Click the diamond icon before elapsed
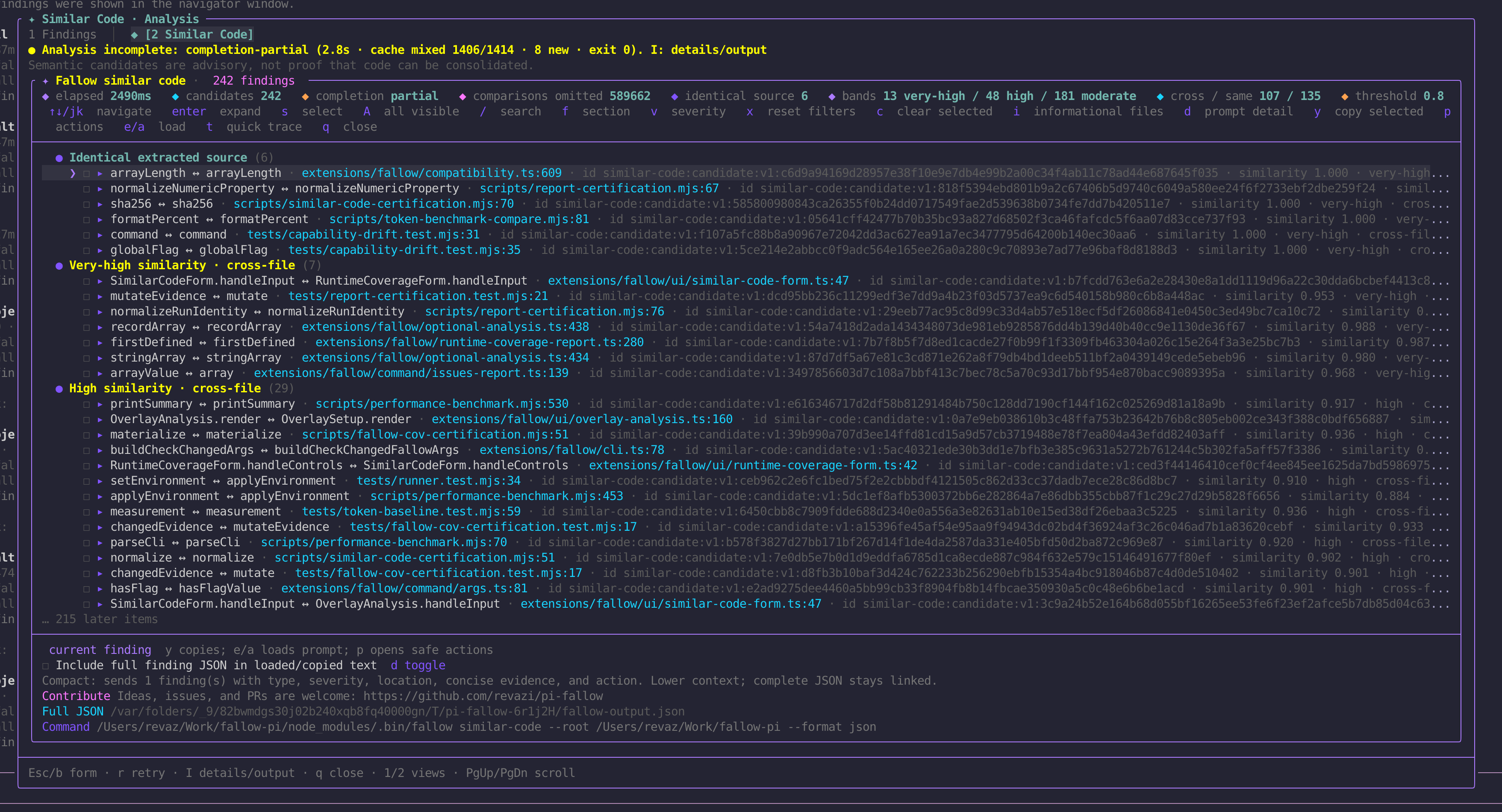 pyautogui.click(x=45, y=97)
